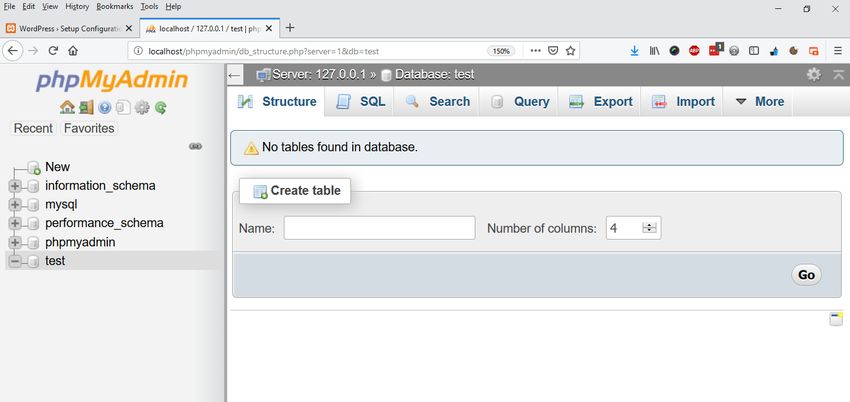Open the Bookmarks menu
Screen dimensions: 850x402
pos(114,7)
